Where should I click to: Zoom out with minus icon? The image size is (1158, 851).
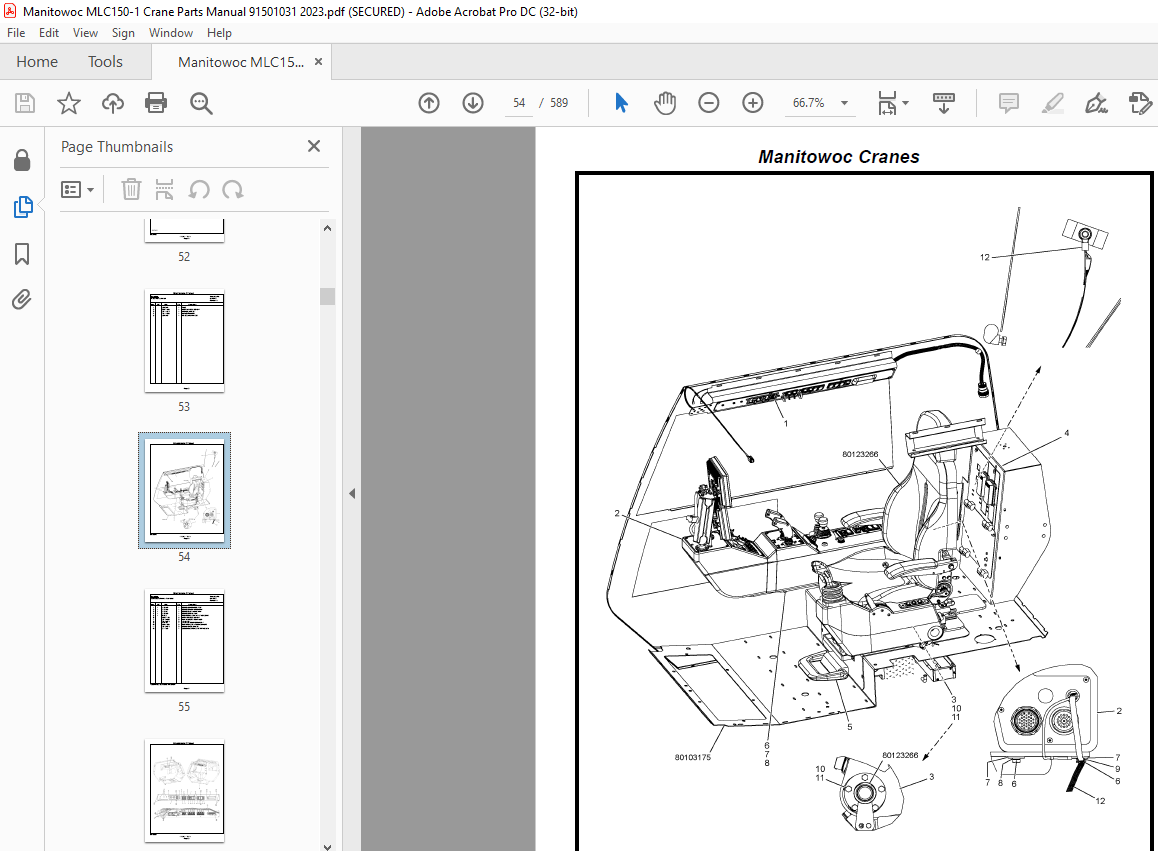tap(708, 103)
